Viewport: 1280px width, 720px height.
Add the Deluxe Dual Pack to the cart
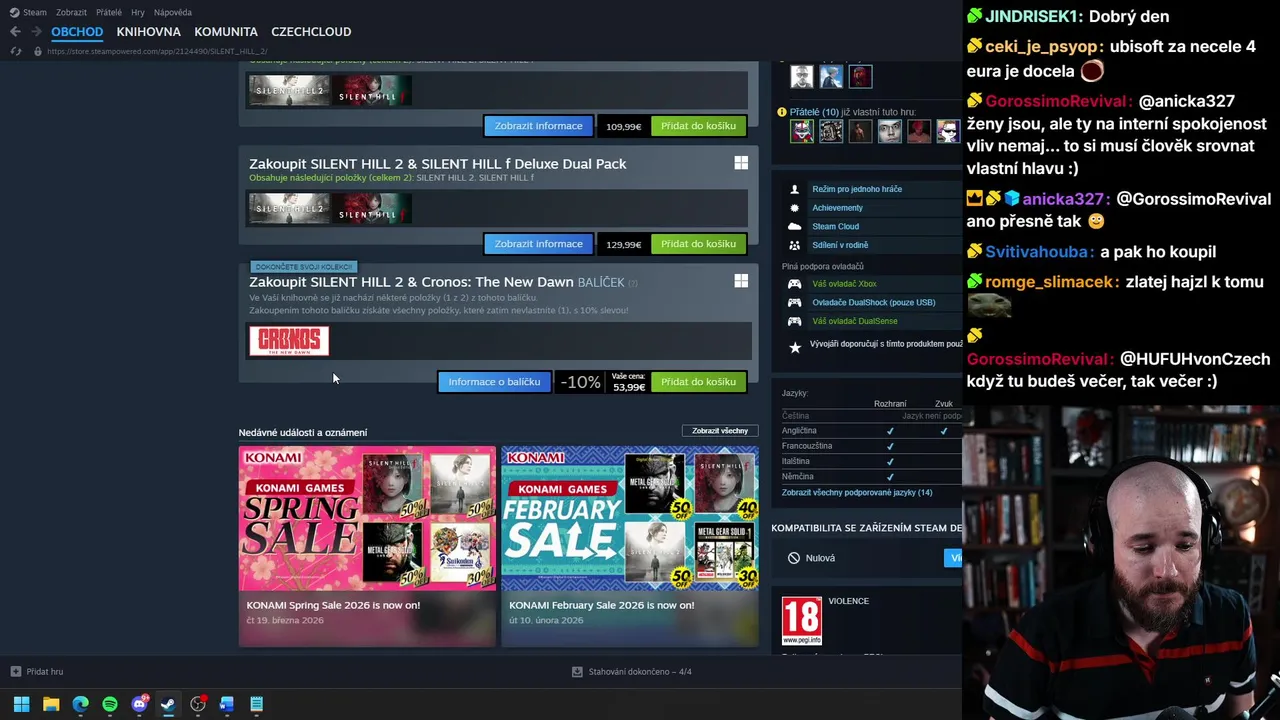pos(698,244)
